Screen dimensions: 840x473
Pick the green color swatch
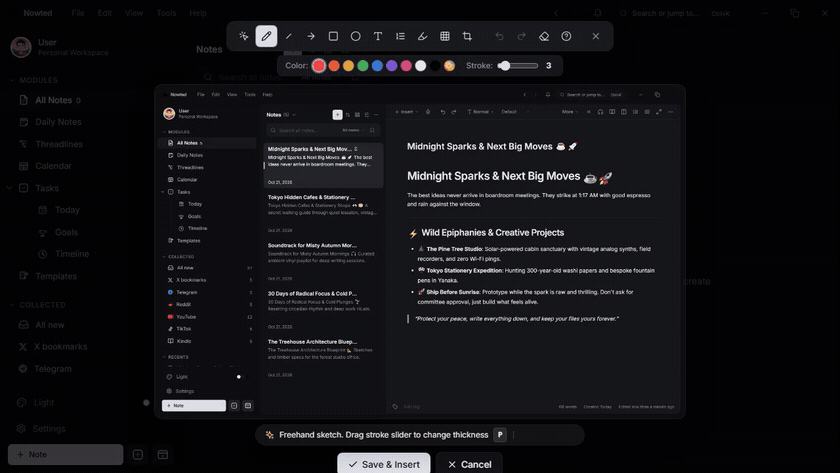click(363, 65)
